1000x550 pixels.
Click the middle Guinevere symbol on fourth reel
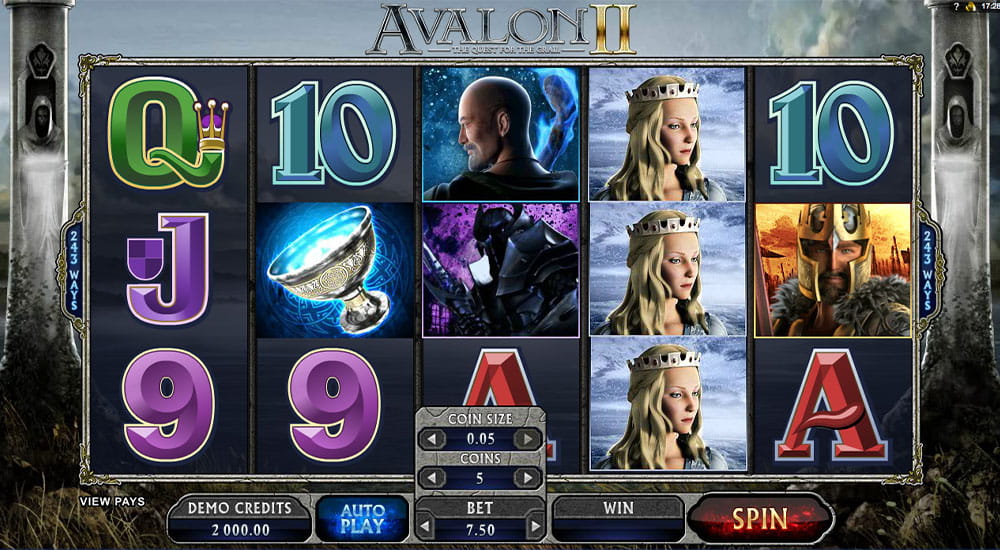[x=666, y=270]
